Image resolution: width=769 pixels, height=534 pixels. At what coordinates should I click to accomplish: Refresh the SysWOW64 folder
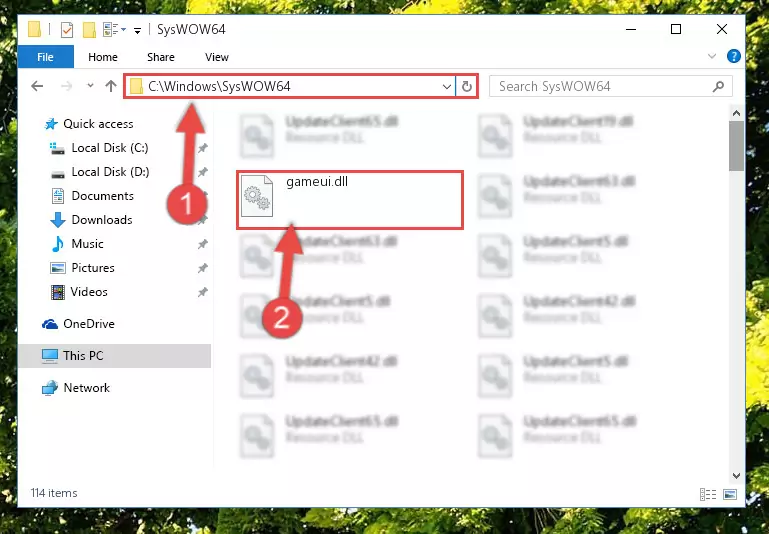tap(466, 87)
